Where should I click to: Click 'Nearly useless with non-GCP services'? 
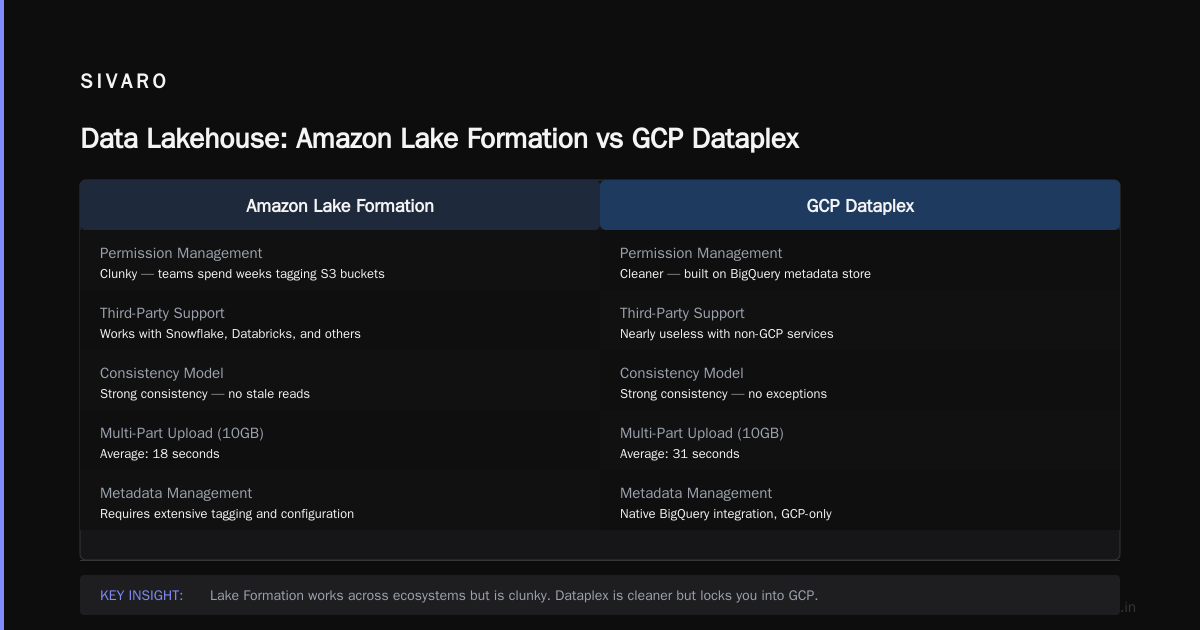pyautogui.click(x=726, y=334)
